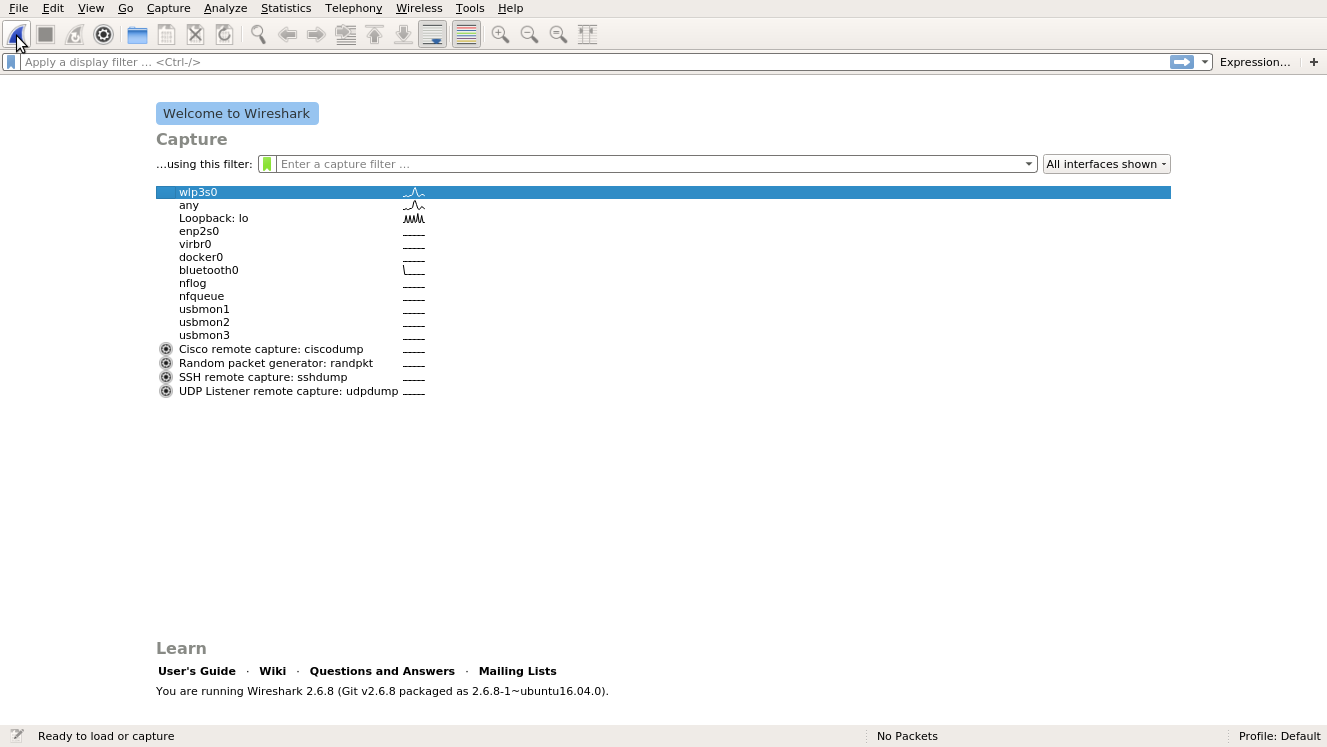Select the bluetooth0 interface
Viewport: 1327px width, 747px height.
point(663,270)
